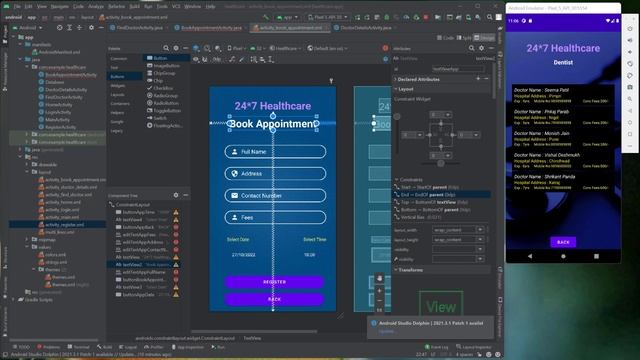640x360 pixels.
Task: Click emulator power button icon
Action: coord(630,29)
